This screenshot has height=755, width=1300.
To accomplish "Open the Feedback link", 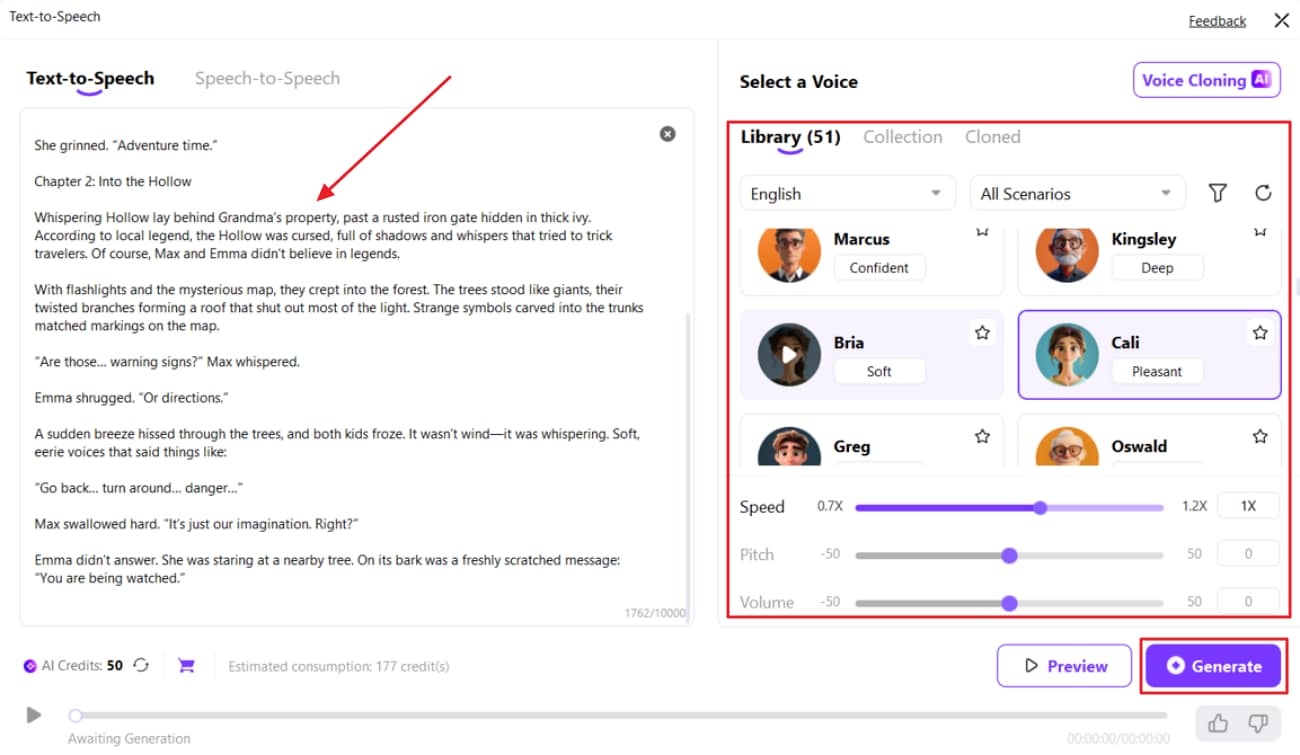I will (x=1217, y=21).
